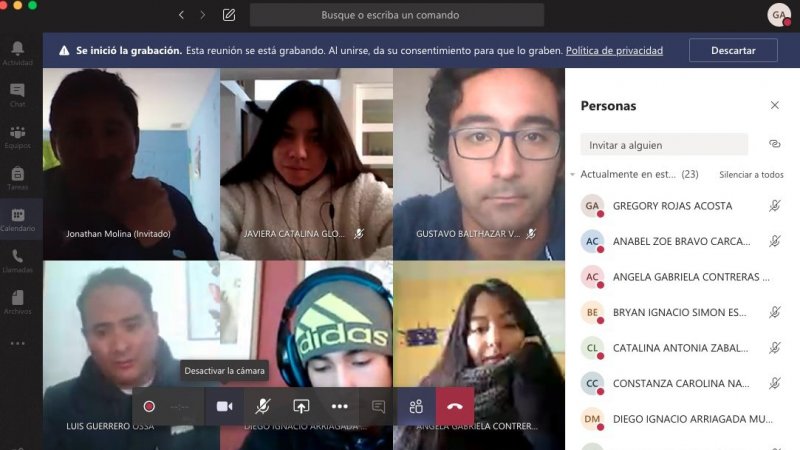Click the DM avatar in participants list
Image resolution: width=800 pixels, height=450 pixels.
tap(592, 419)
